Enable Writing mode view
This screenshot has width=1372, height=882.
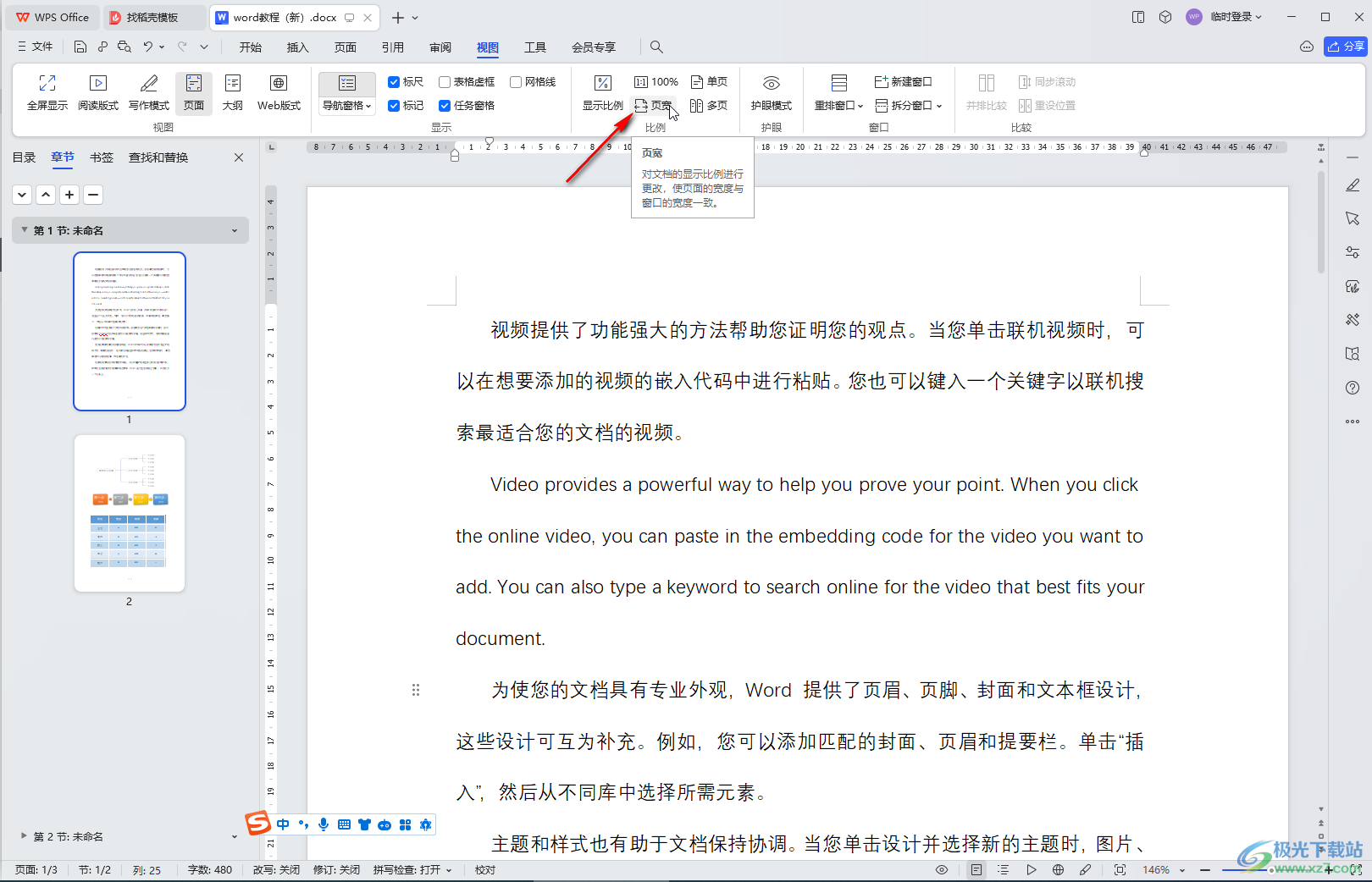tap(149, 92)
